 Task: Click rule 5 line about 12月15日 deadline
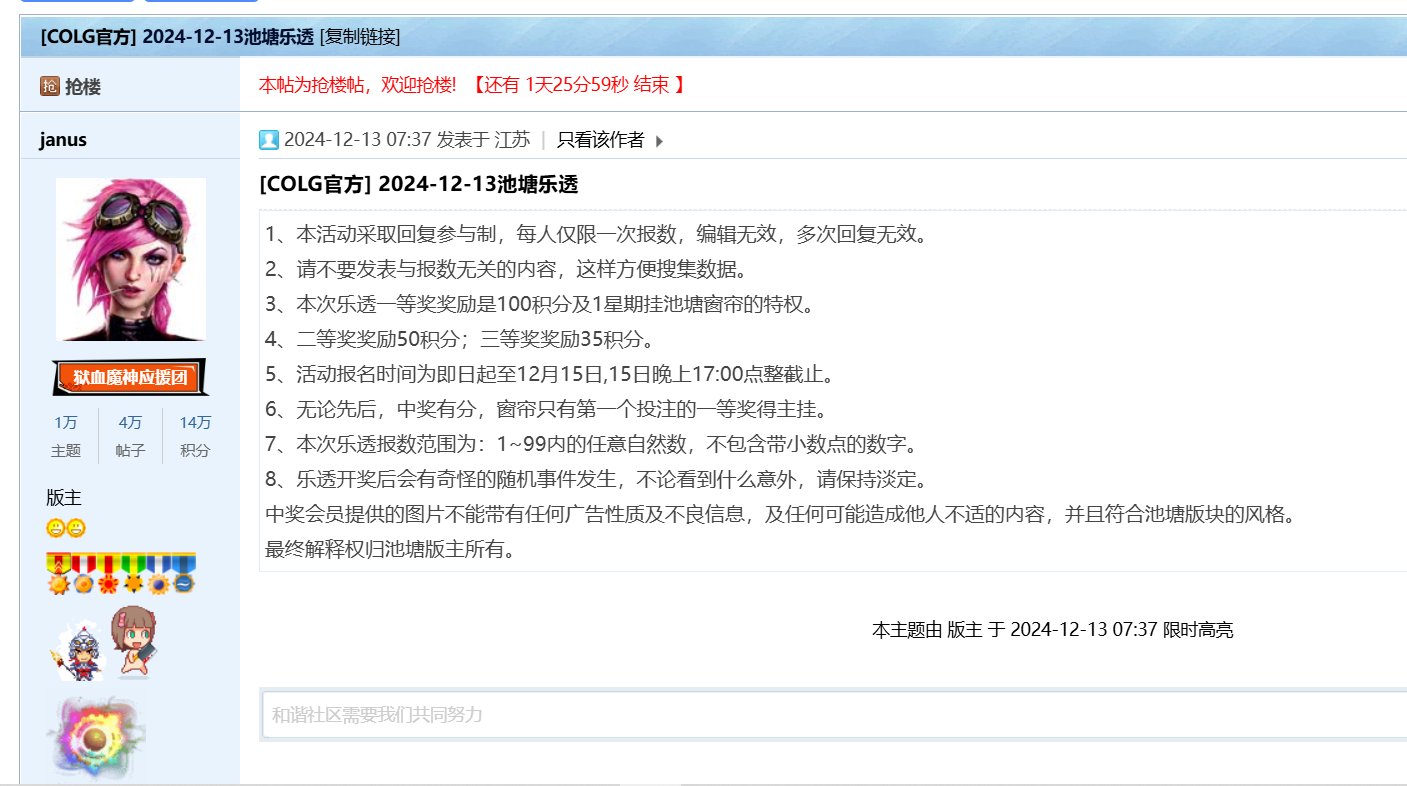coord(550,374)
